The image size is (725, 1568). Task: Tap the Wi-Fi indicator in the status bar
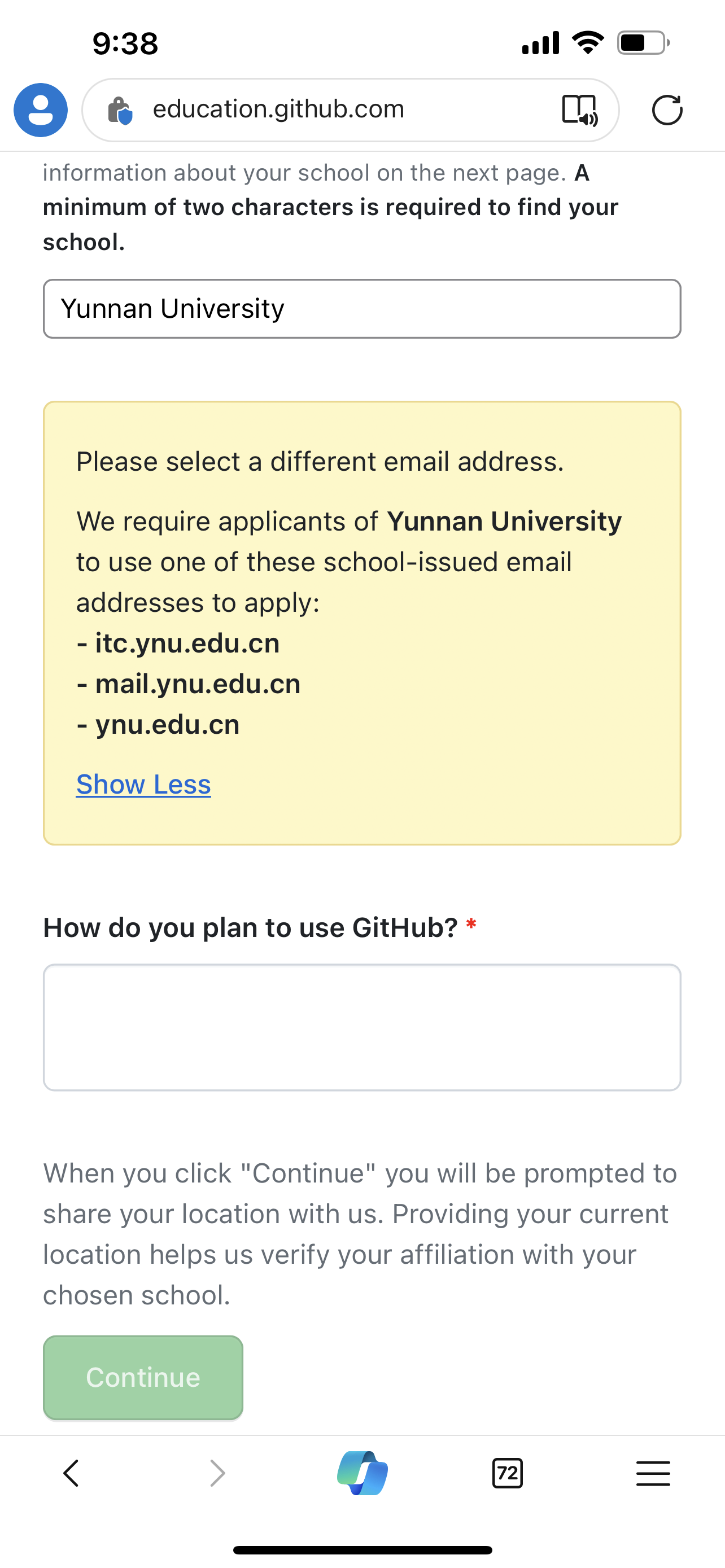[586, 41]
